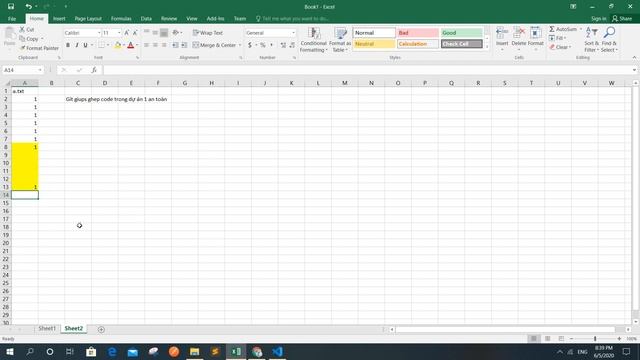The width and height of the screenshot is (640, 360).
Task: Click the formula bar input
Action: [367, 70]
